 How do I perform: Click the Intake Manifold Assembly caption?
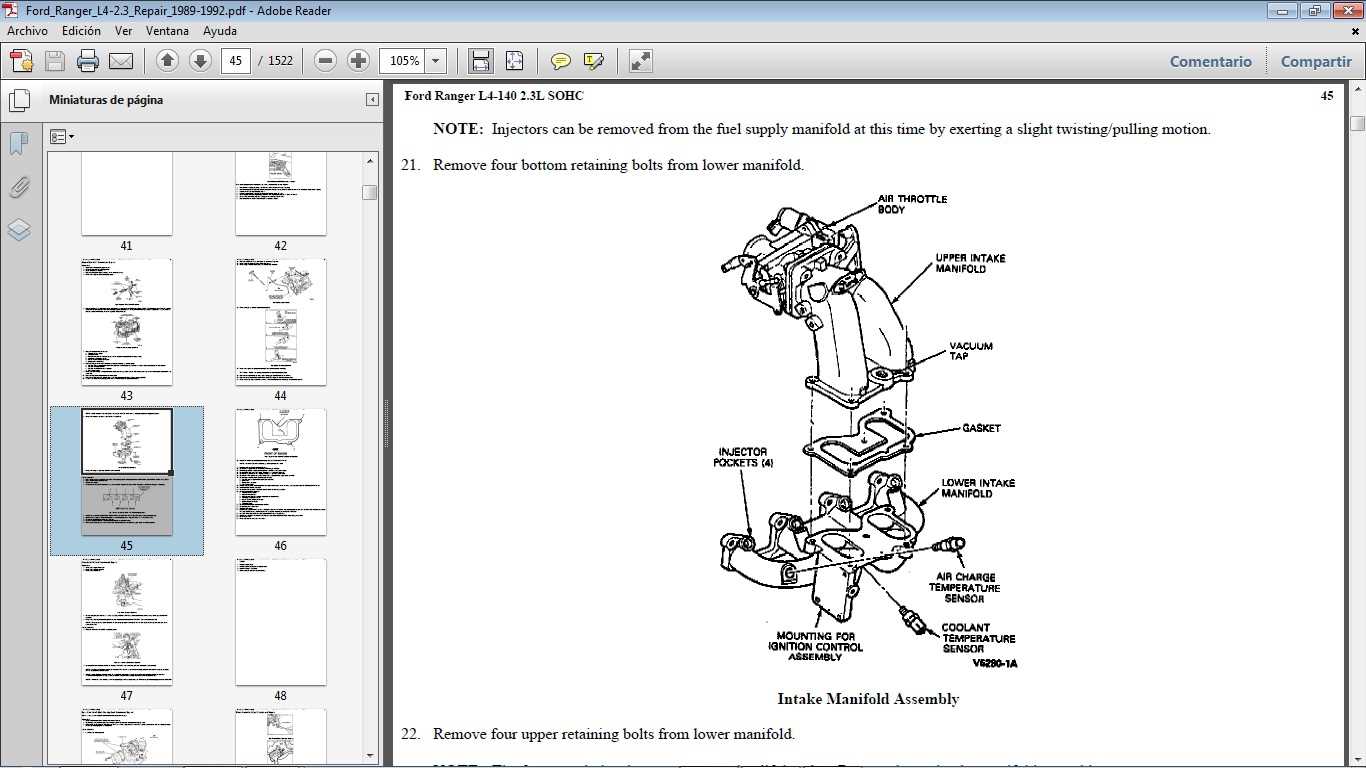tap(868, 699)
